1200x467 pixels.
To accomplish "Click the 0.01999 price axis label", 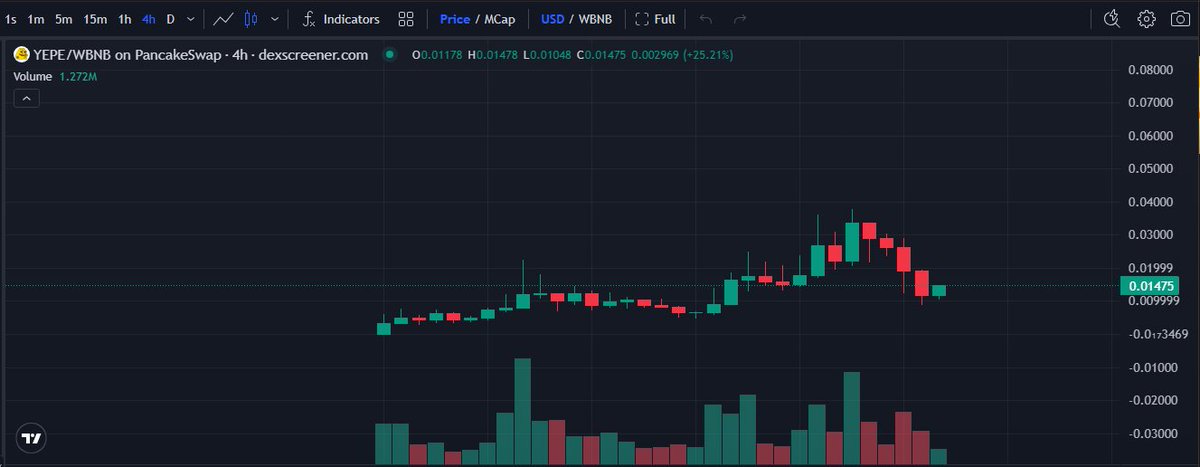I will point(1150,268).
